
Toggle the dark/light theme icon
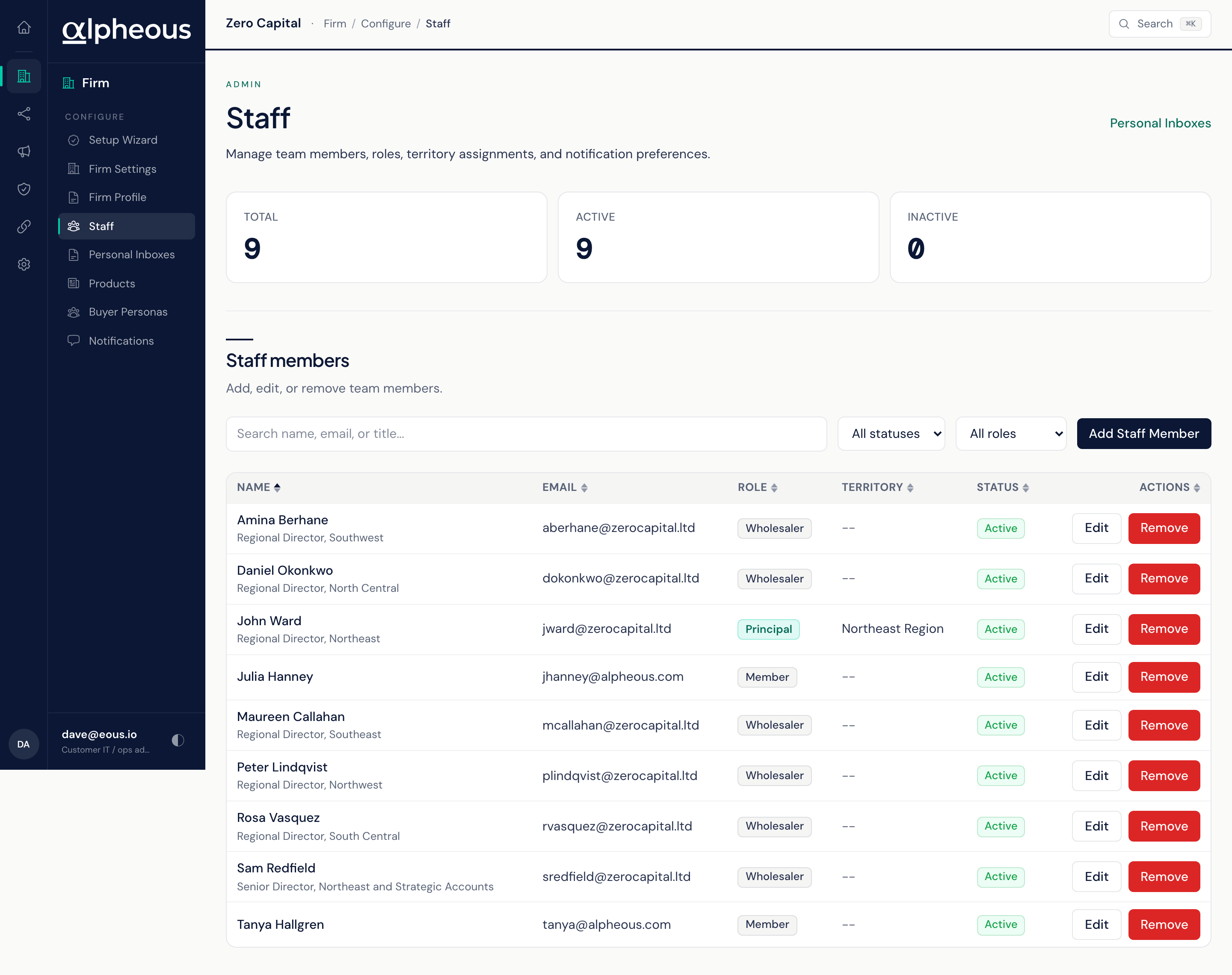[178, 740]
